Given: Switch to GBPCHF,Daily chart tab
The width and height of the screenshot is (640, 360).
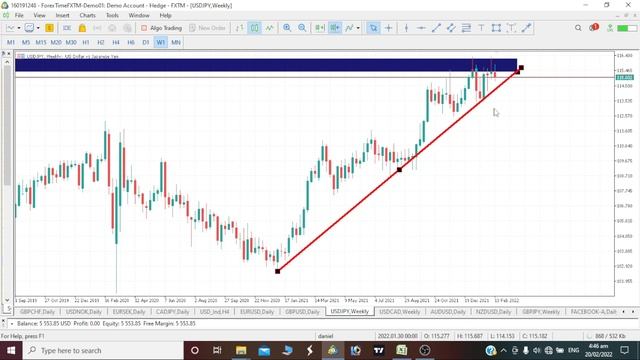Looking at the screenshot, I should click(37, 311).
